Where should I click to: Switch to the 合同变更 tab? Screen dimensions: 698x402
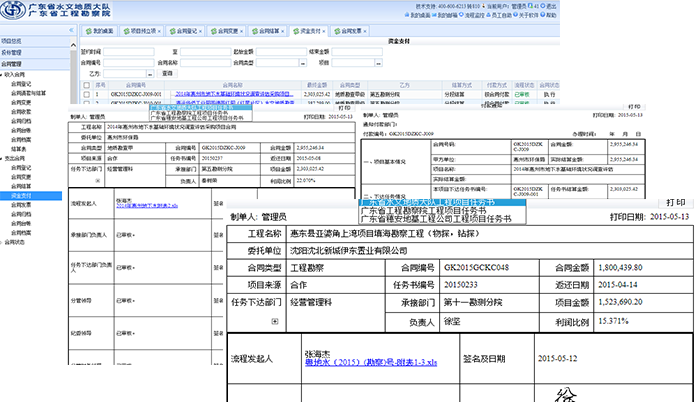tap(225, 31)
